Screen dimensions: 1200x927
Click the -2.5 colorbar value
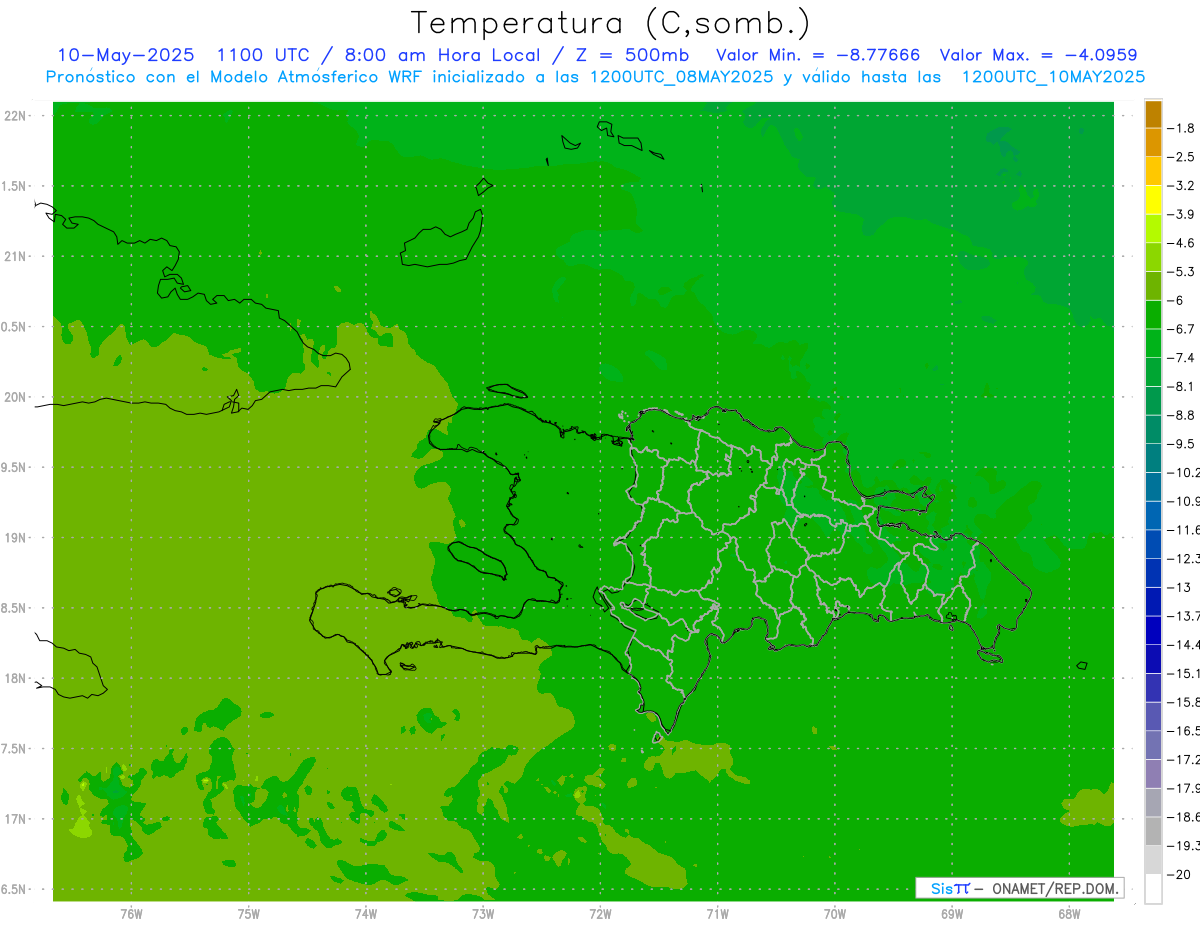pos(1182,157)
